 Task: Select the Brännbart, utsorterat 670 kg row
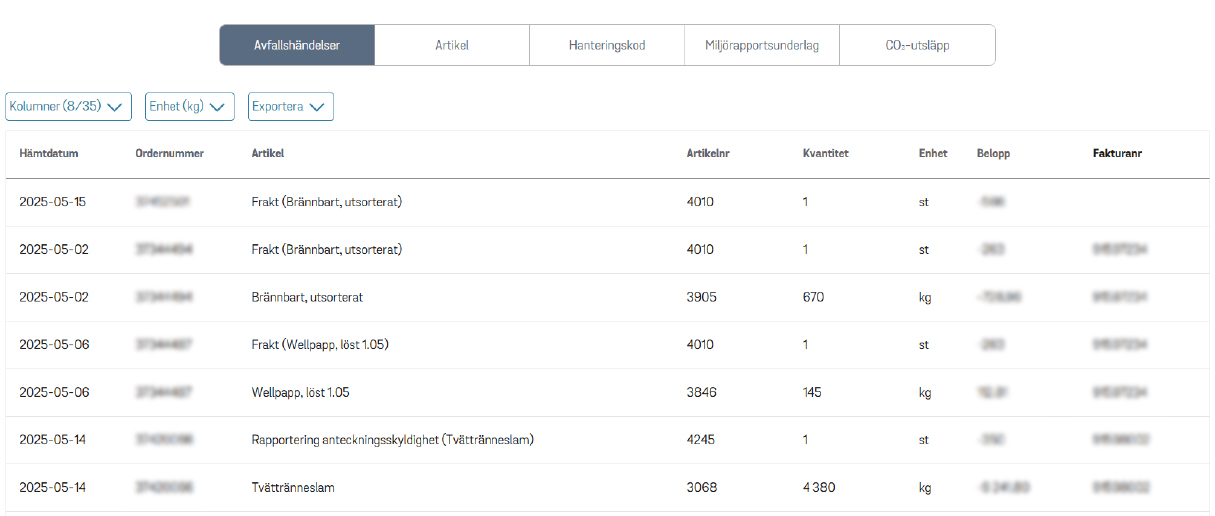(307, 298)
